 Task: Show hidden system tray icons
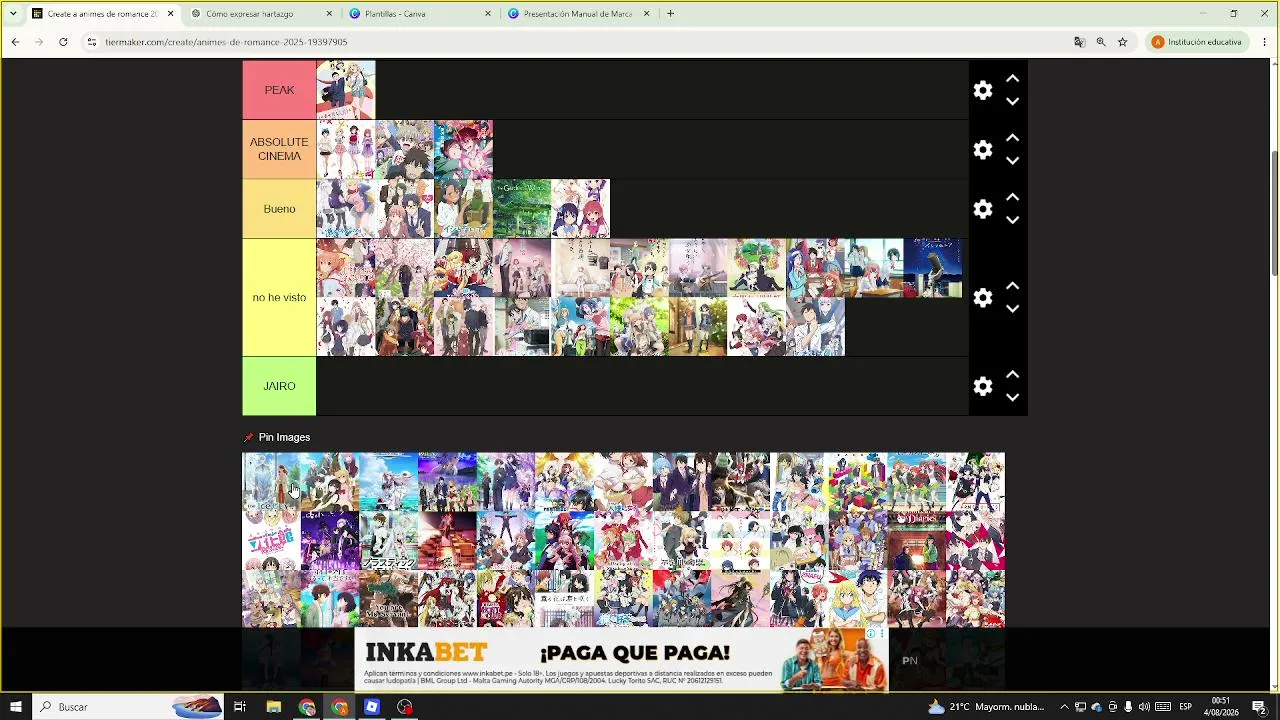coord(1064,707)
